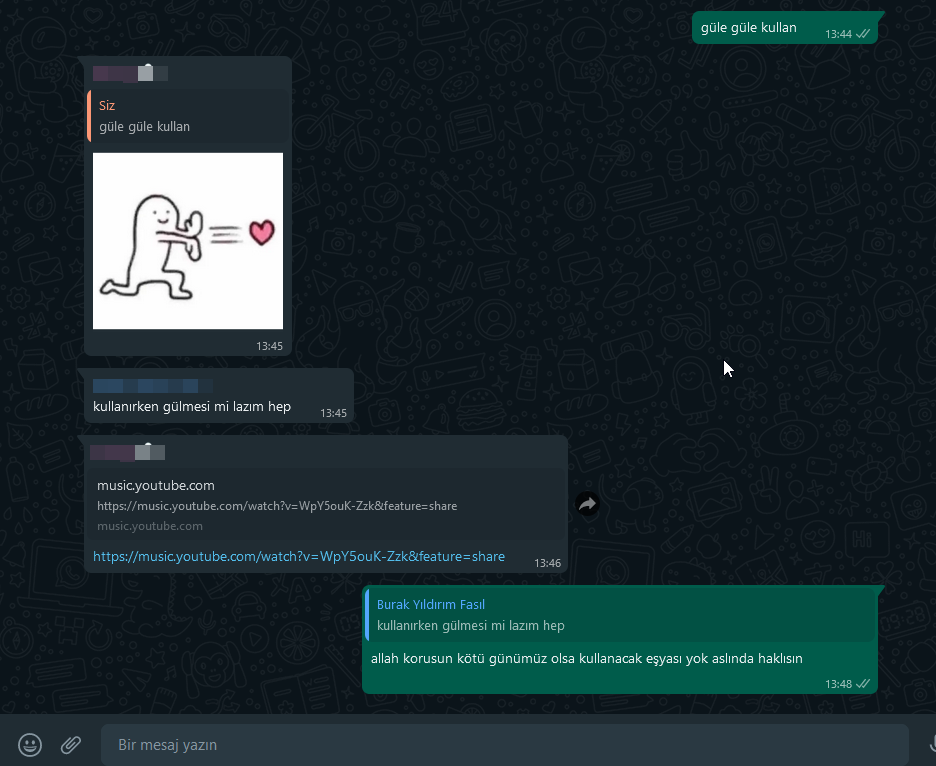Screen dimensions: 936x766
Task: Click the grey preview URL text in link card
Action: pyautogui.click(x=277, y=506)
